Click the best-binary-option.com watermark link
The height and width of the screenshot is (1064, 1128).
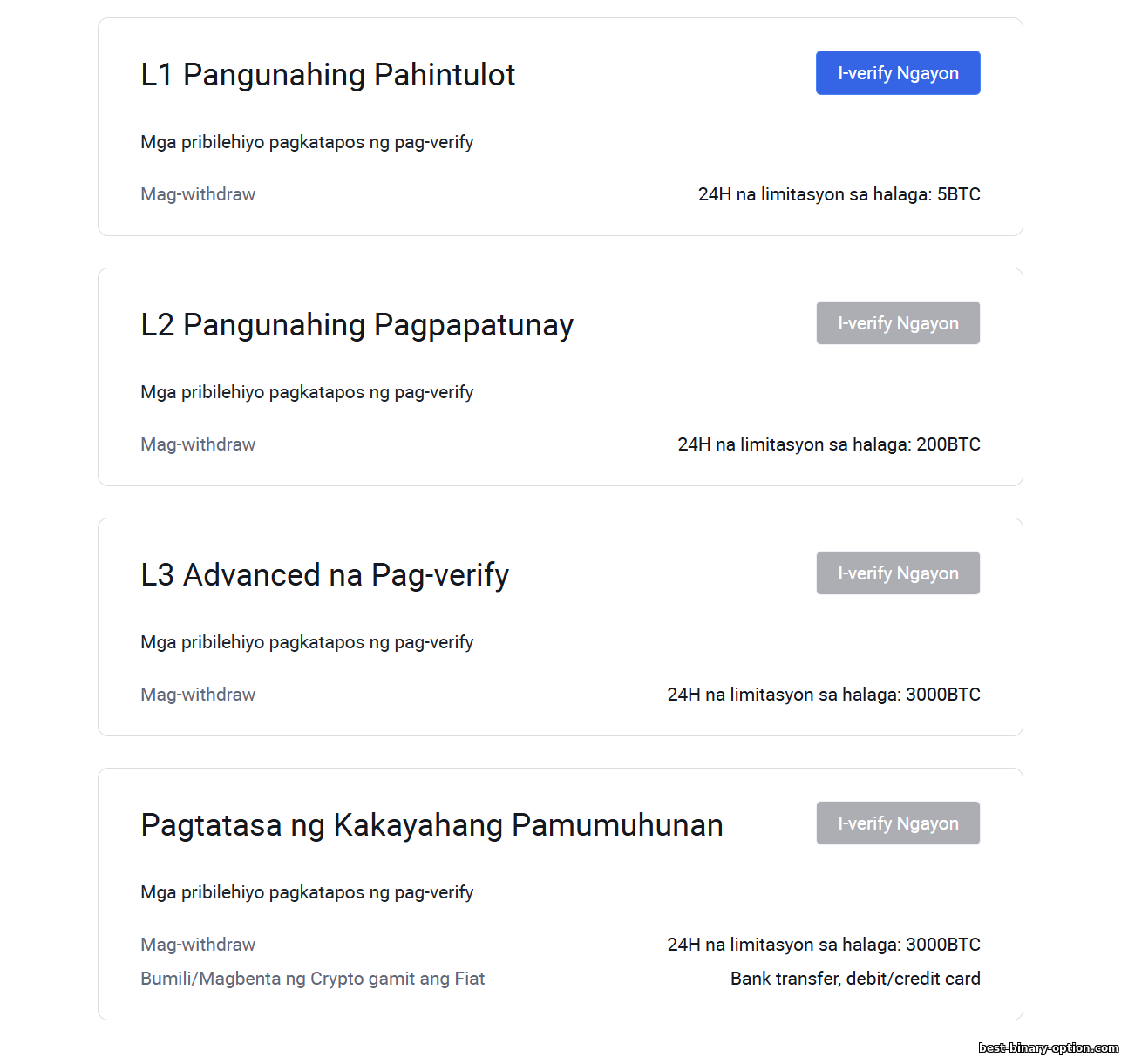(x=1049, y=1047)
